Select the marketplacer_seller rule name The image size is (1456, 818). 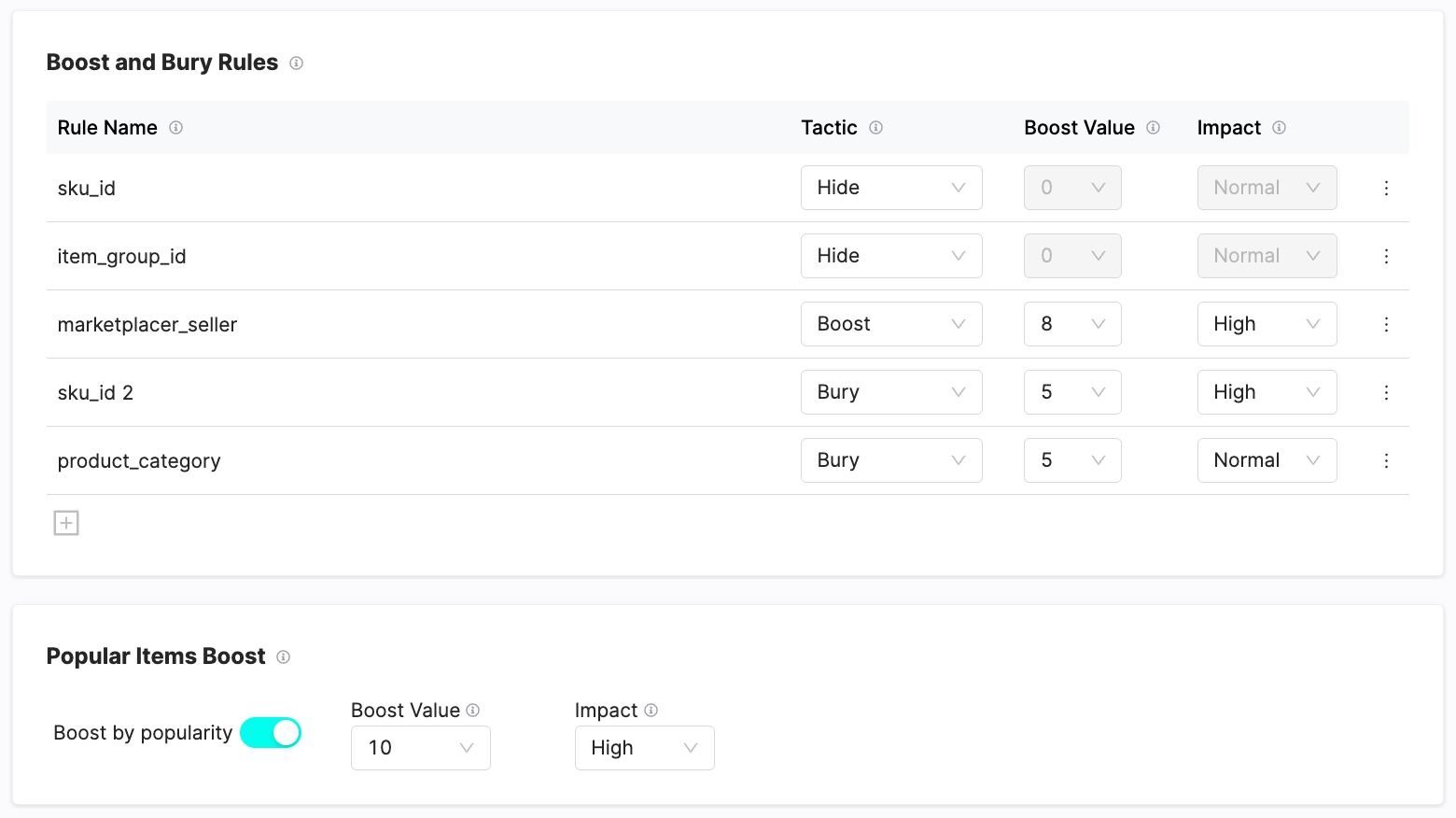click(x=147, y=325)
